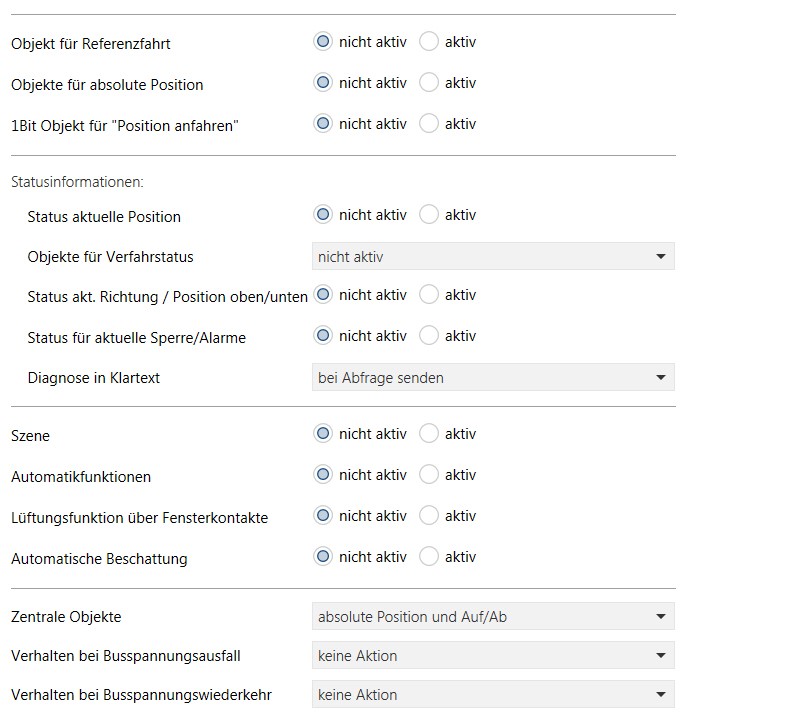Choose nicht aktiv for Automatische Beschattung
Image resolution: width=806 pixels, height=712 pixels.
click(x=323, y=557)
